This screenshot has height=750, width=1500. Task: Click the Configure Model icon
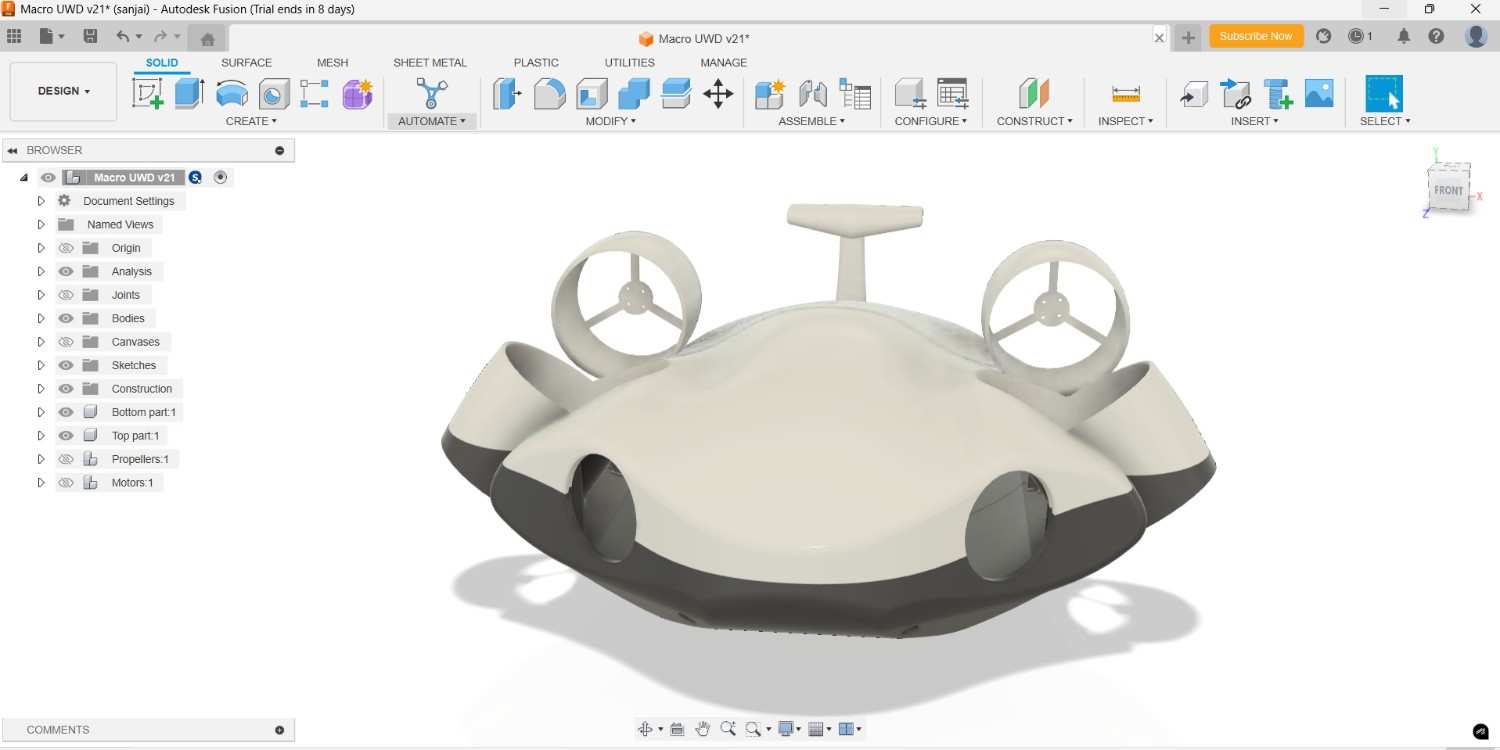[910, 94]
